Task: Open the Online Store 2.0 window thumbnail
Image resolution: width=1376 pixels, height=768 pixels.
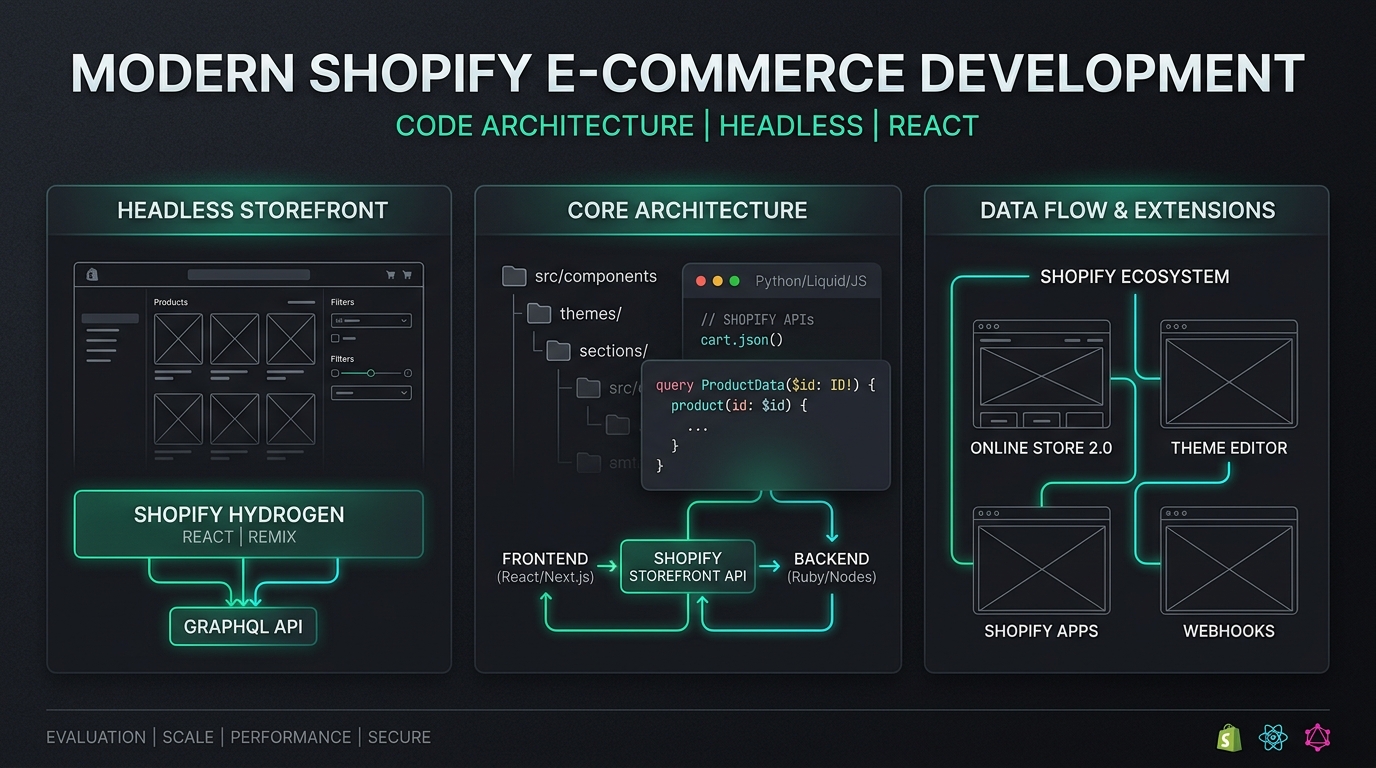Action: (1041, 375)
